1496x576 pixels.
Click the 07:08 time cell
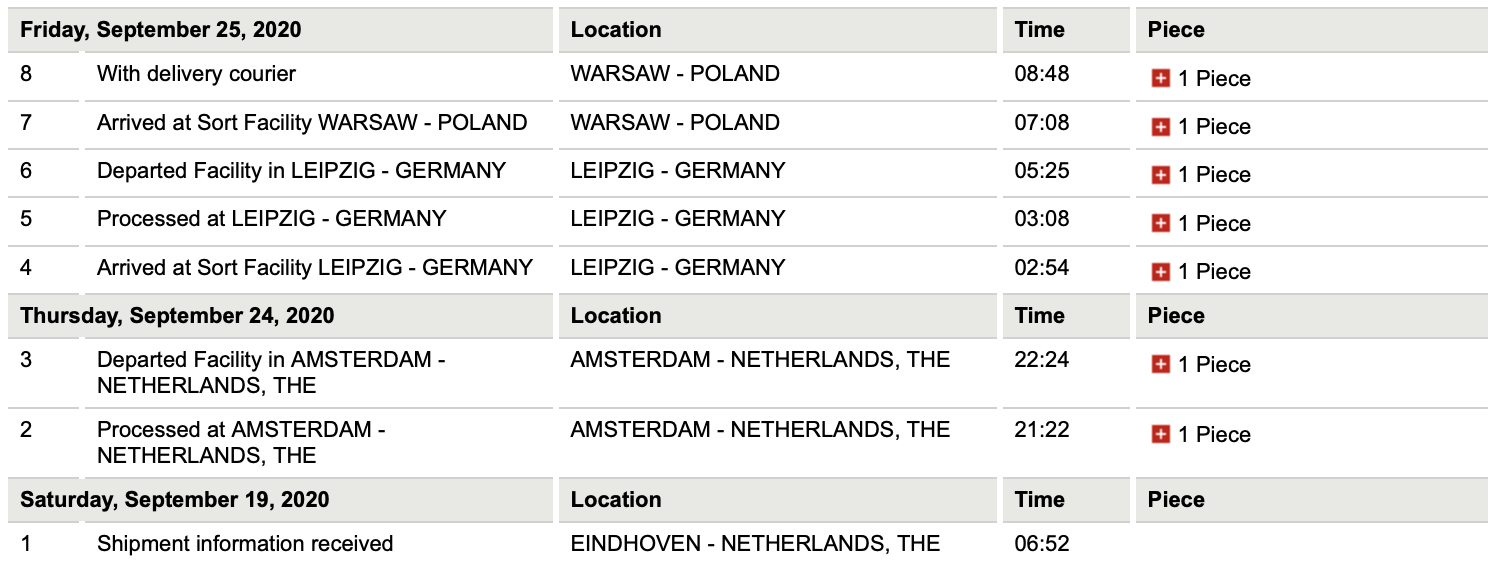[1042, 122]
